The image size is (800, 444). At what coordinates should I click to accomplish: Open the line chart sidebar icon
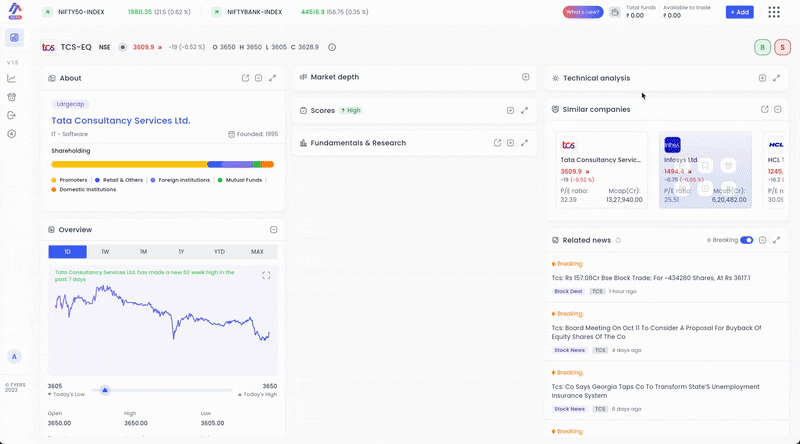point(12,79)
